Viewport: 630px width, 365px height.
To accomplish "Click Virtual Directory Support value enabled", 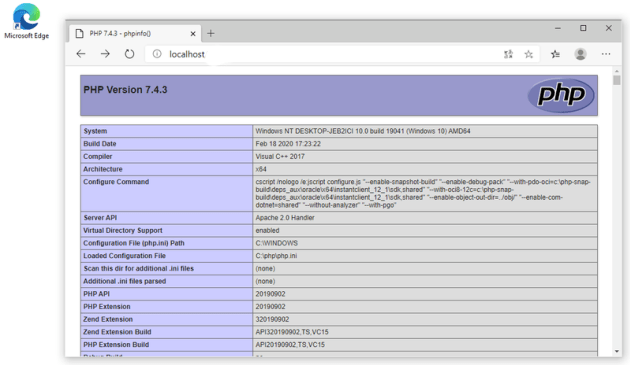I will pos(267,231).
